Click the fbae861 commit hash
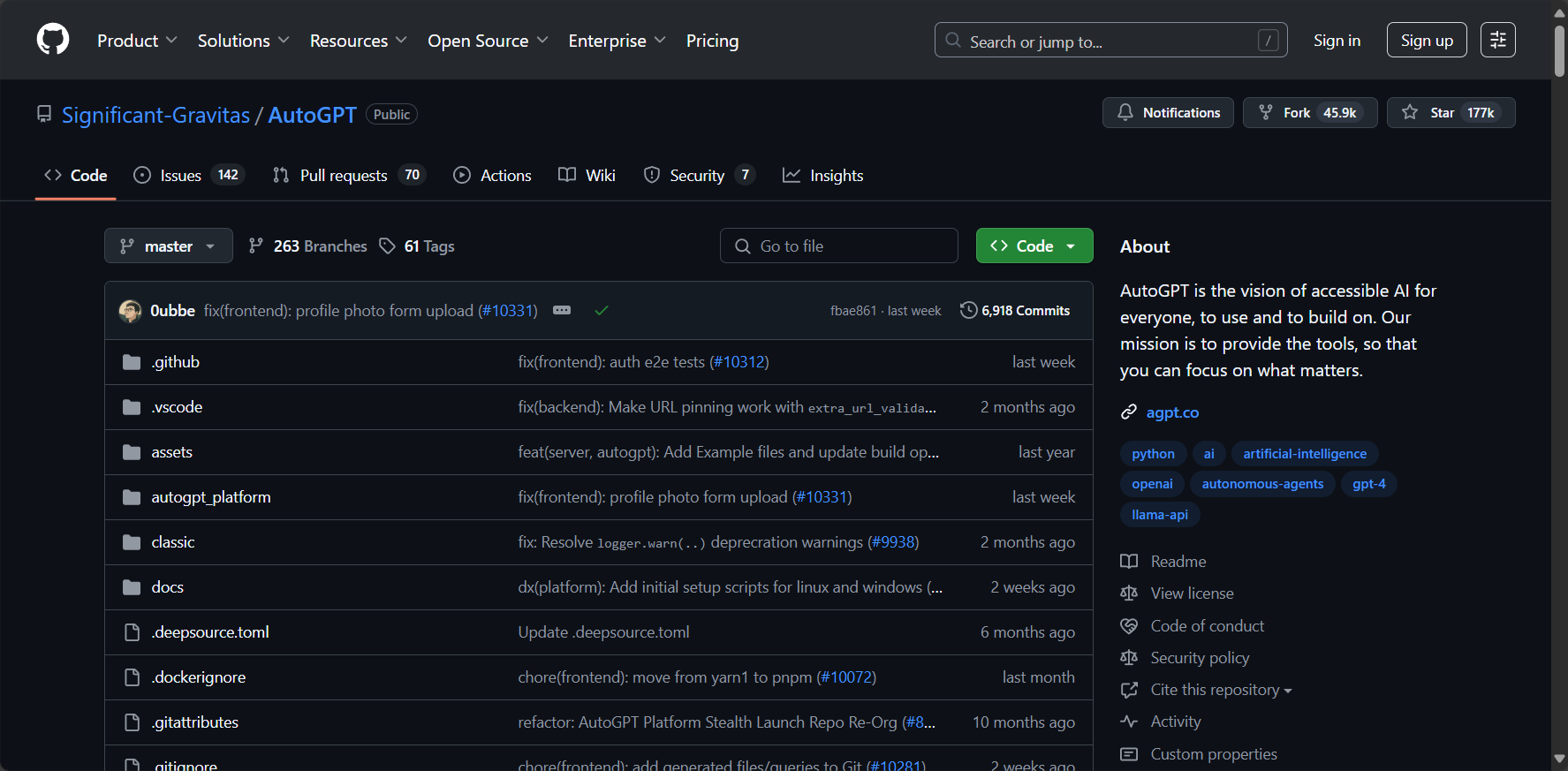This screenshot has width=1568, height=771. [853, 311]
